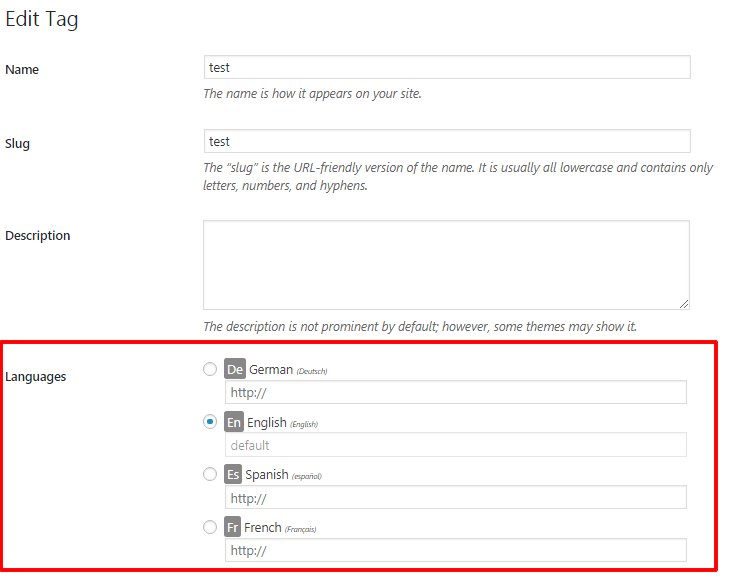Focus the German URL input field
736x585 pixels.
[456, 392]
